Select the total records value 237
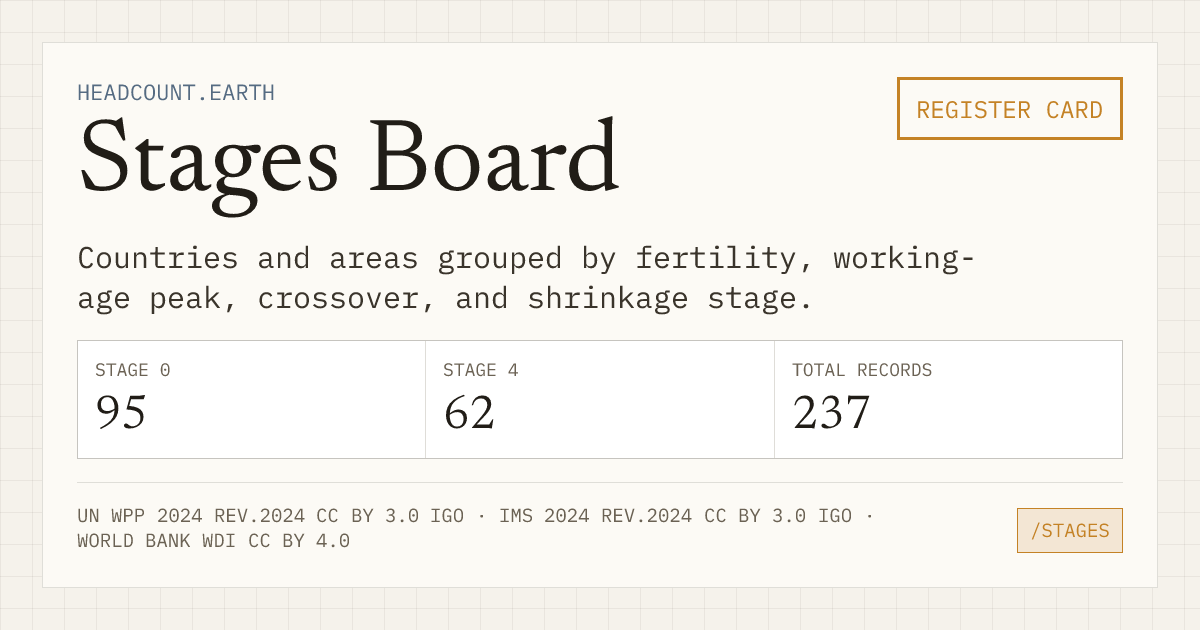The height and width of the screenshot is (630, 1200). pyautogui.click(x=831, y=412)
